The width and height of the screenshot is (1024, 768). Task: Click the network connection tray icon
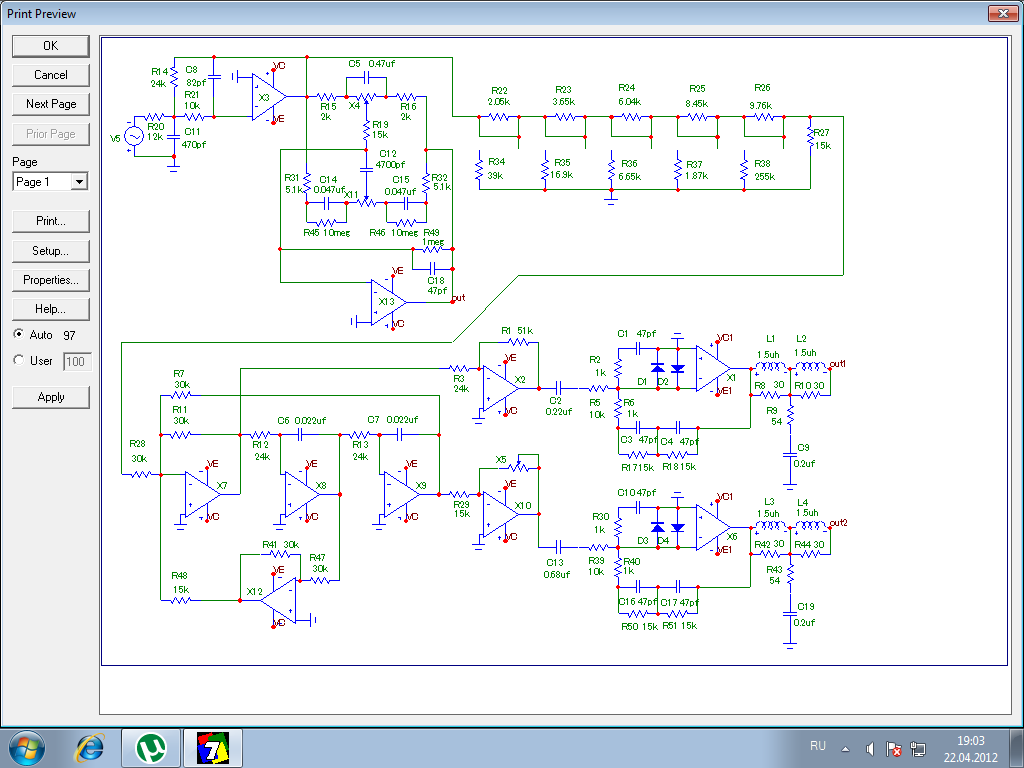pyautogui.click(x=919, y=748)
